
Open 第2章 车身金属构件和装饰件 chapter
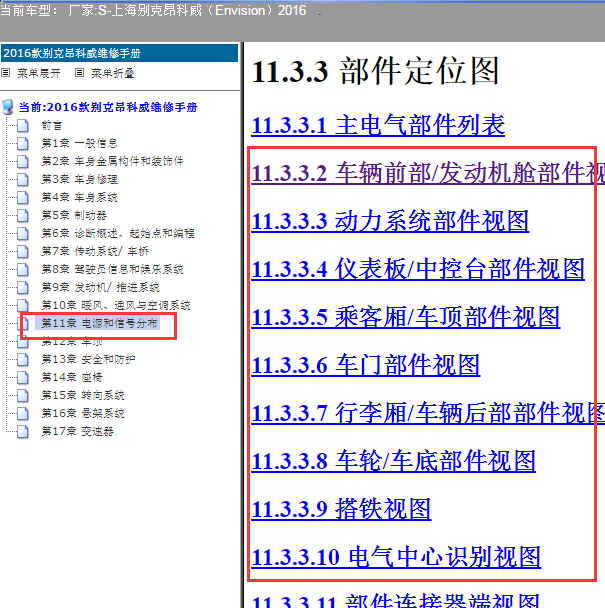(112, 161)
